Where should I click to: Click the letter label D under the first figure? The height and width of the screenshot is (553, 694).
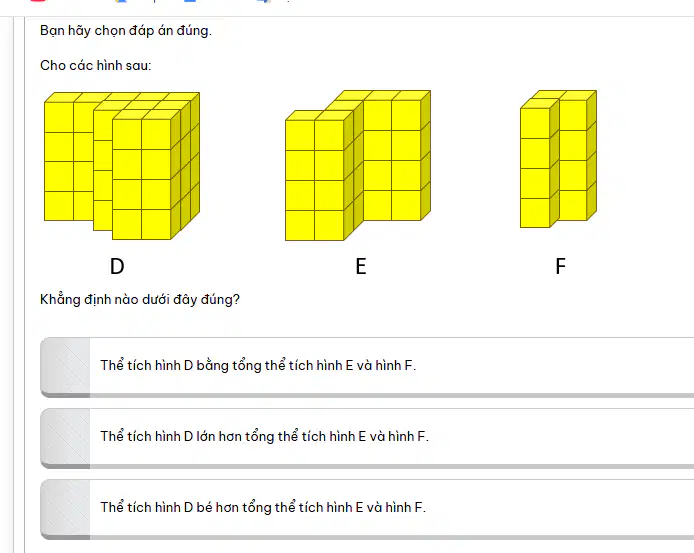117,266
